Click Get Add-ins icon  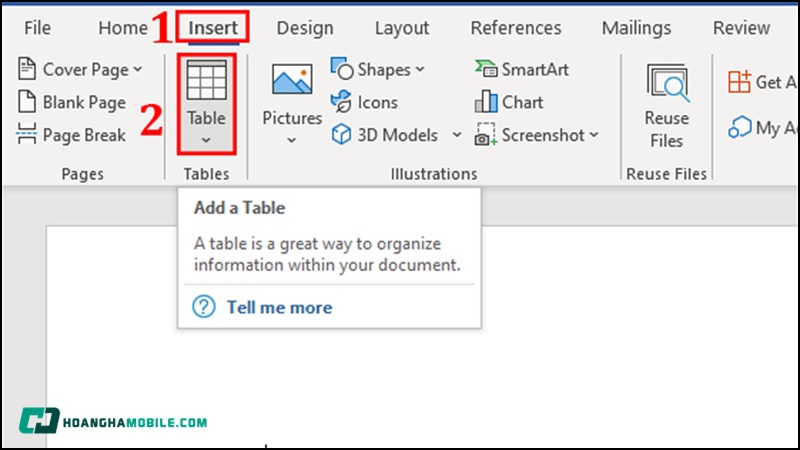click(740, 82)
